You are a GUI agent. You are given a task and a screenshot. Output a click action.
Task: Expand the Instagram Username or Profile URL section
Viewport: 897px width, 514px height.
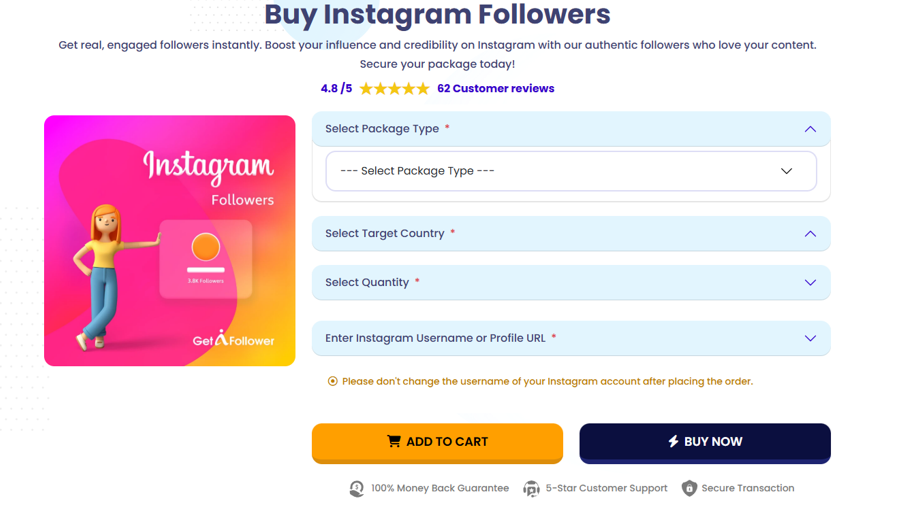point(810,338)
